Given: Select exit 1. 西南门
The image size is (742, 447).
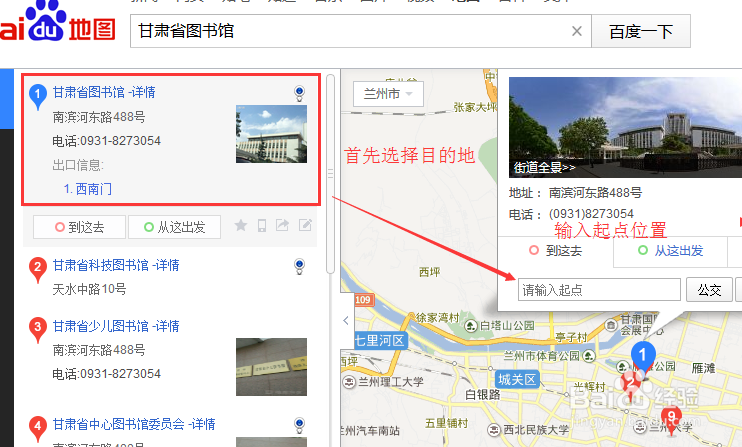Looking at the screenshot, I should pos(88,189).
